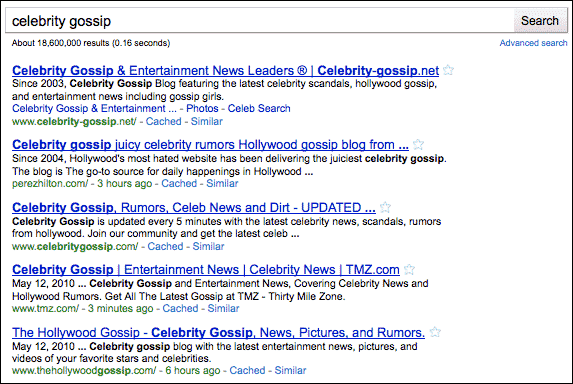573x384 pixels.
Task: Click the '3 hours ago' timestamp
Action: pyautogui.click(x=124, y=183)
